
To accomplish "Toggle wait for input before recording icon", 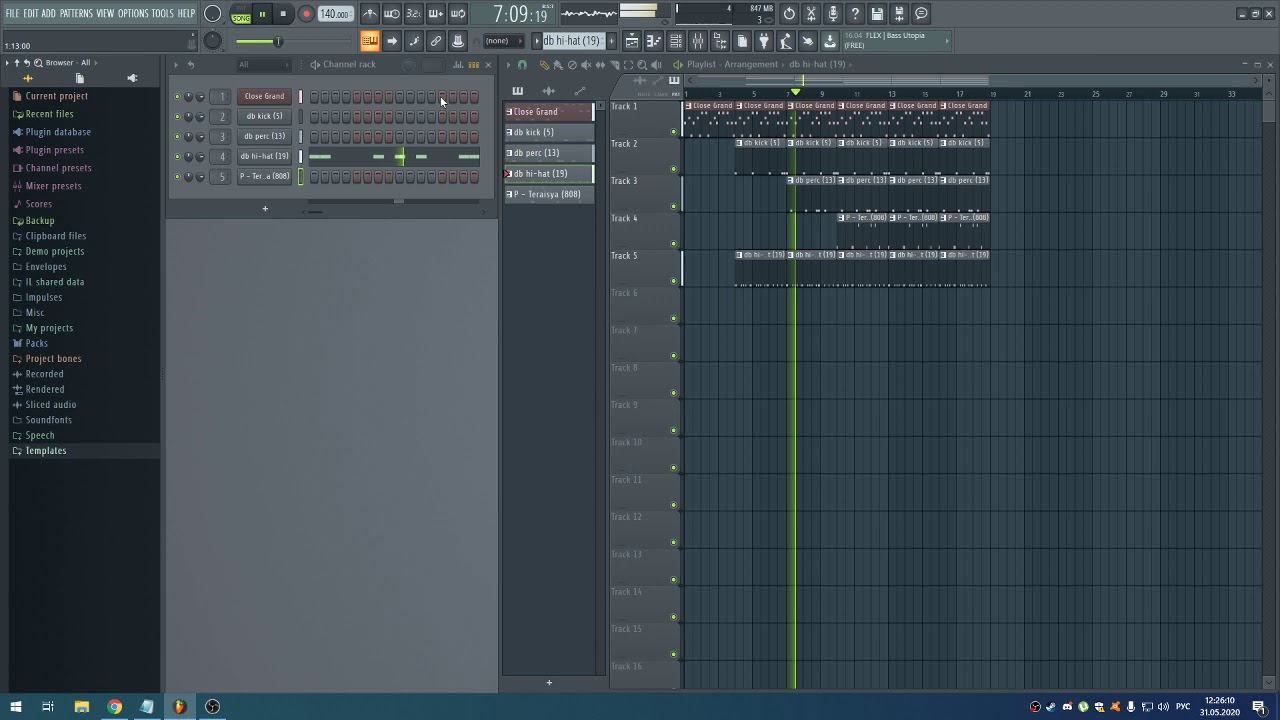I will point(392,14).
